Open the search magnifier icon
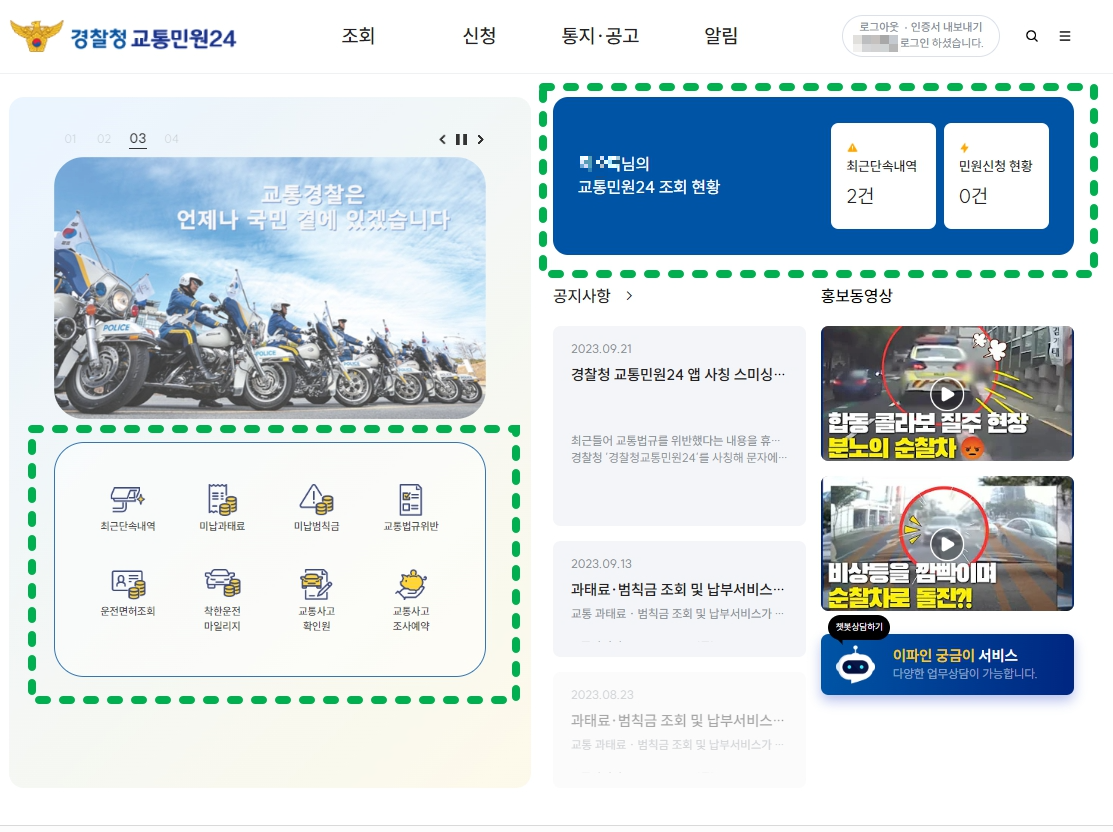This screenshot has width=1113, height=832. pyautogui.click(x=1031, y=36)
